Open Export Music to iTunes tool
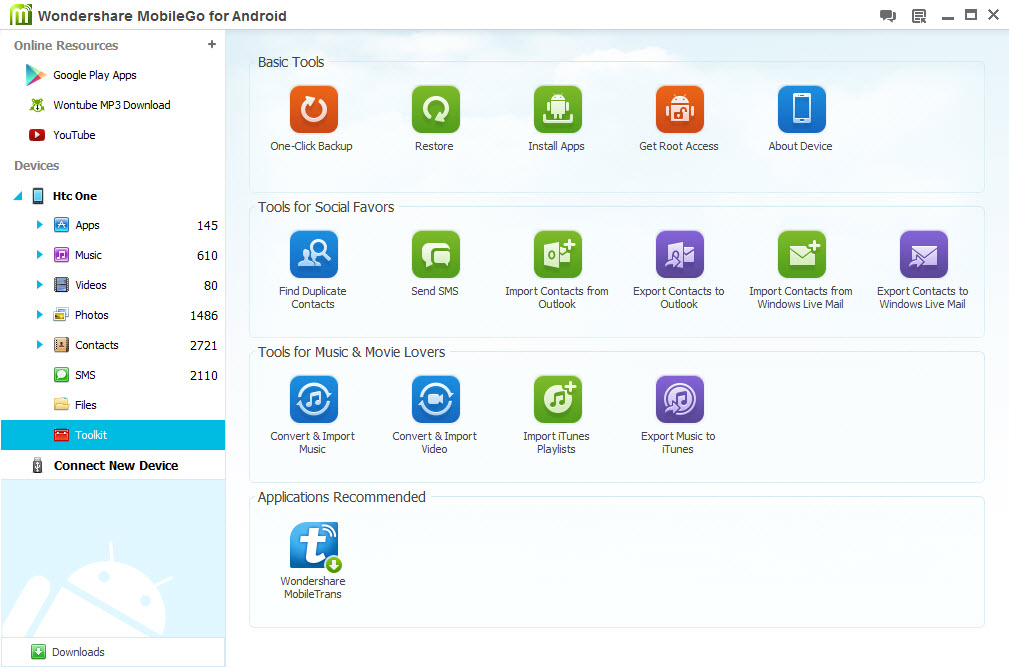1009x668 pixels. pyautogui.click(x=680, y=399)
